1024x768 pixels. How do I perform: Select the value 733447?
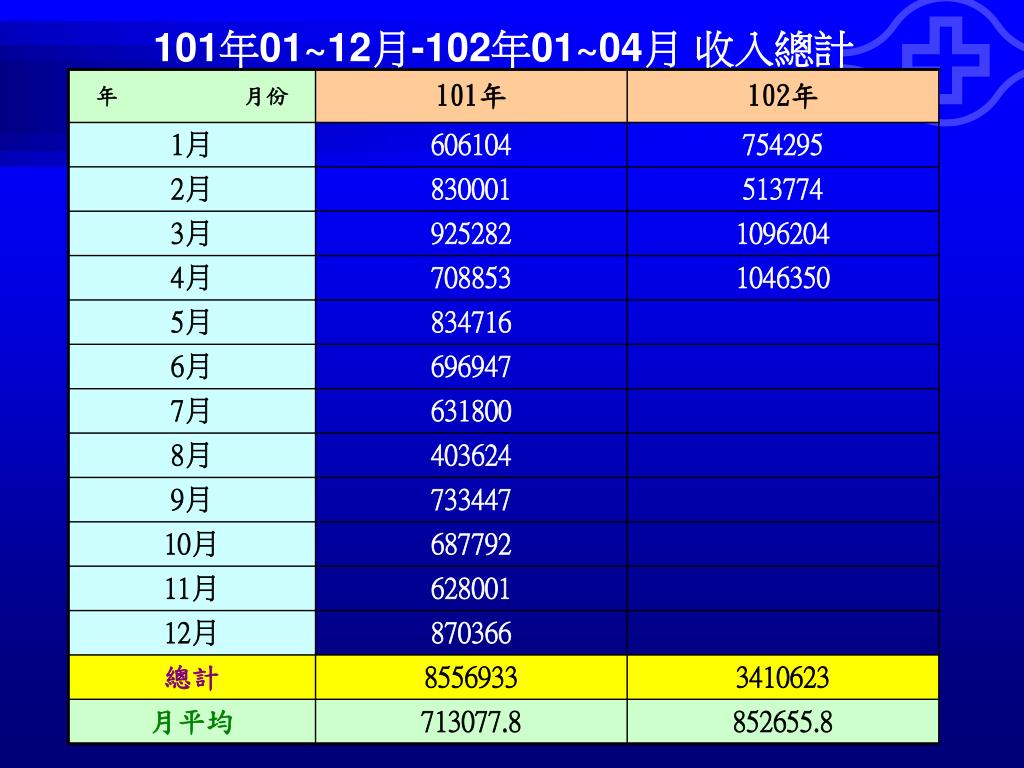click(471, 500)
